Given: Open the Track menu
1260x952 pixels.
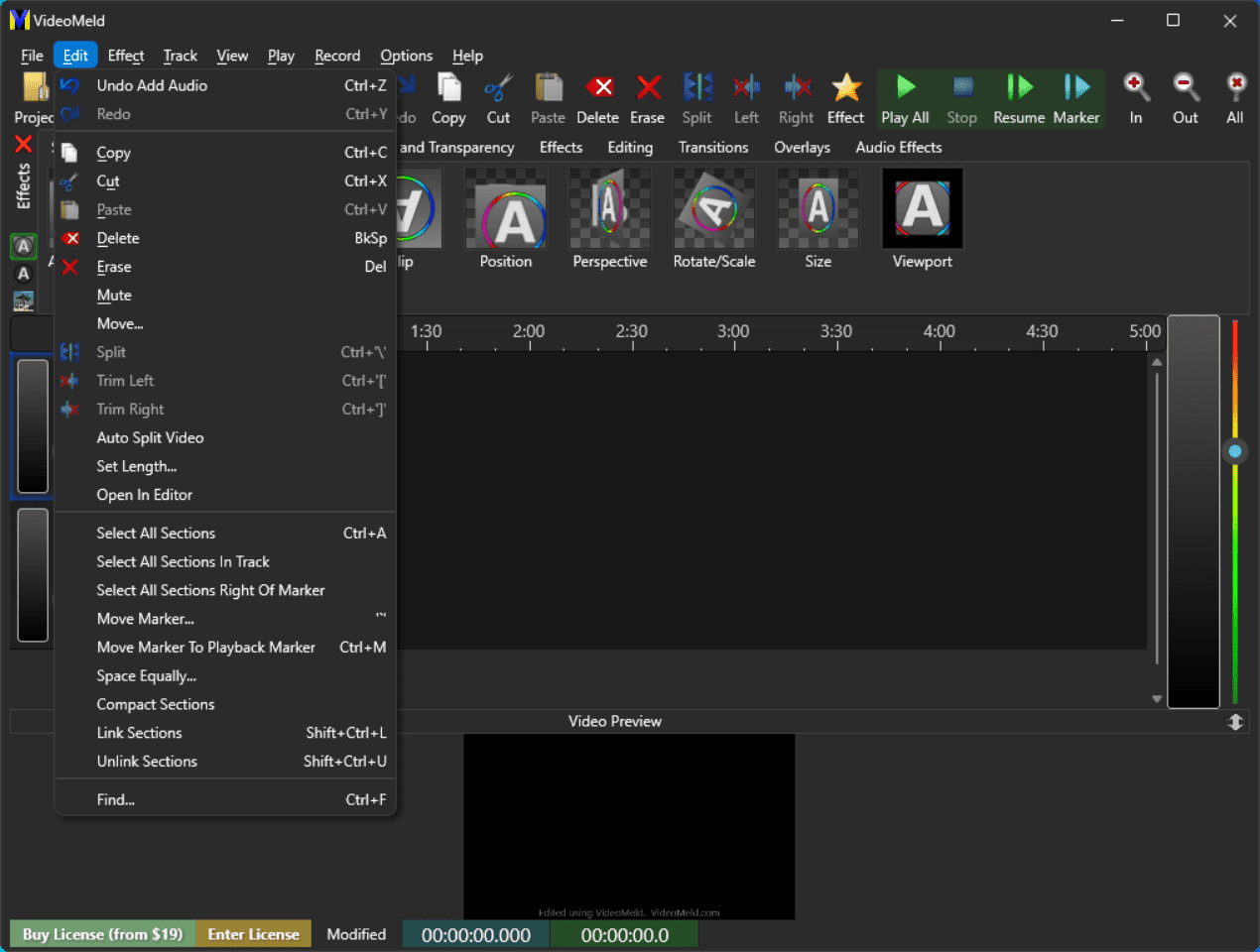Looking at the screenshot, I should [x=181, y=56].
